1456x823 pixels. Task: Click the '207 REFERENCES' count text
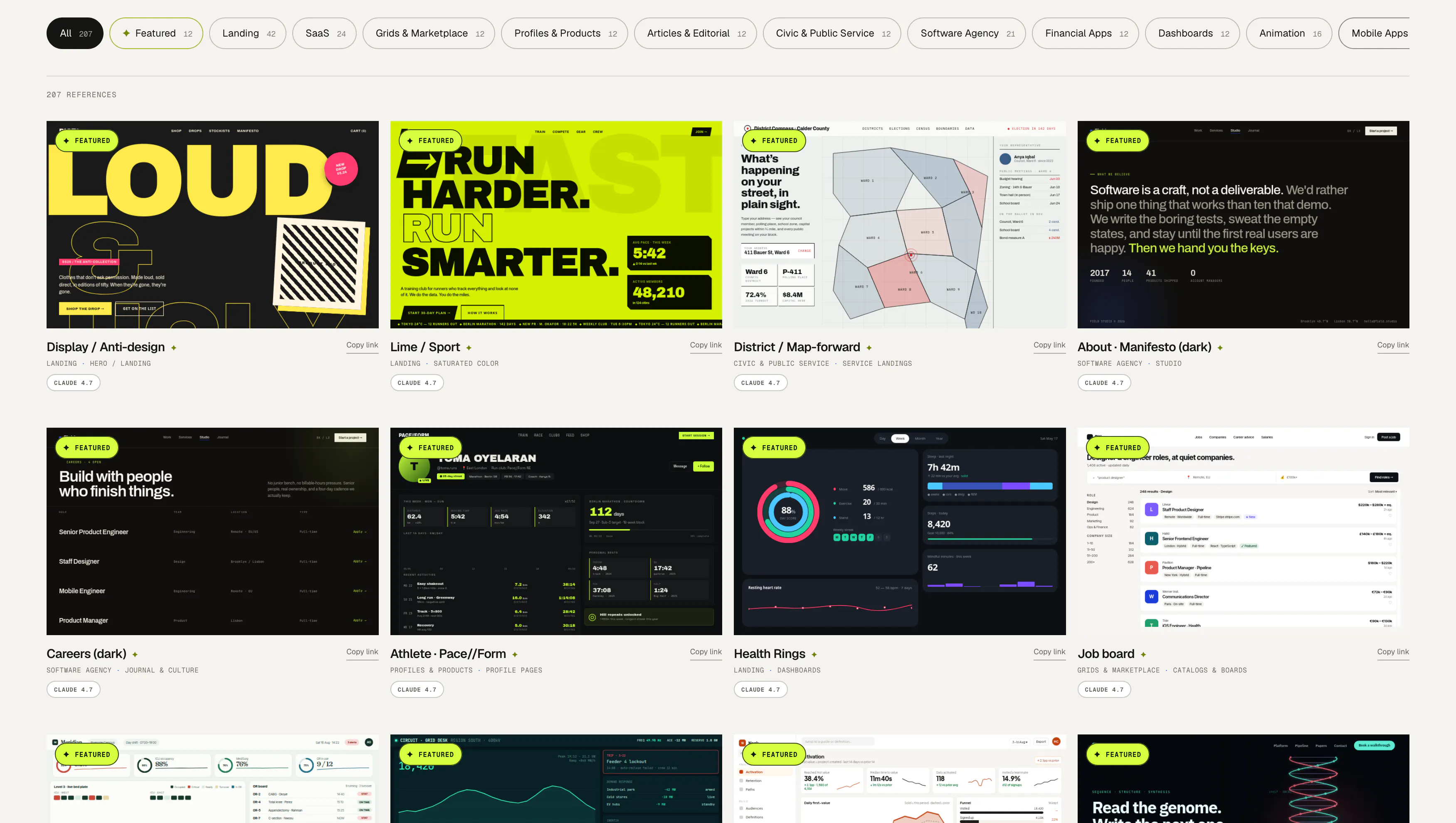pyautogui.click(x=81, y=95)
